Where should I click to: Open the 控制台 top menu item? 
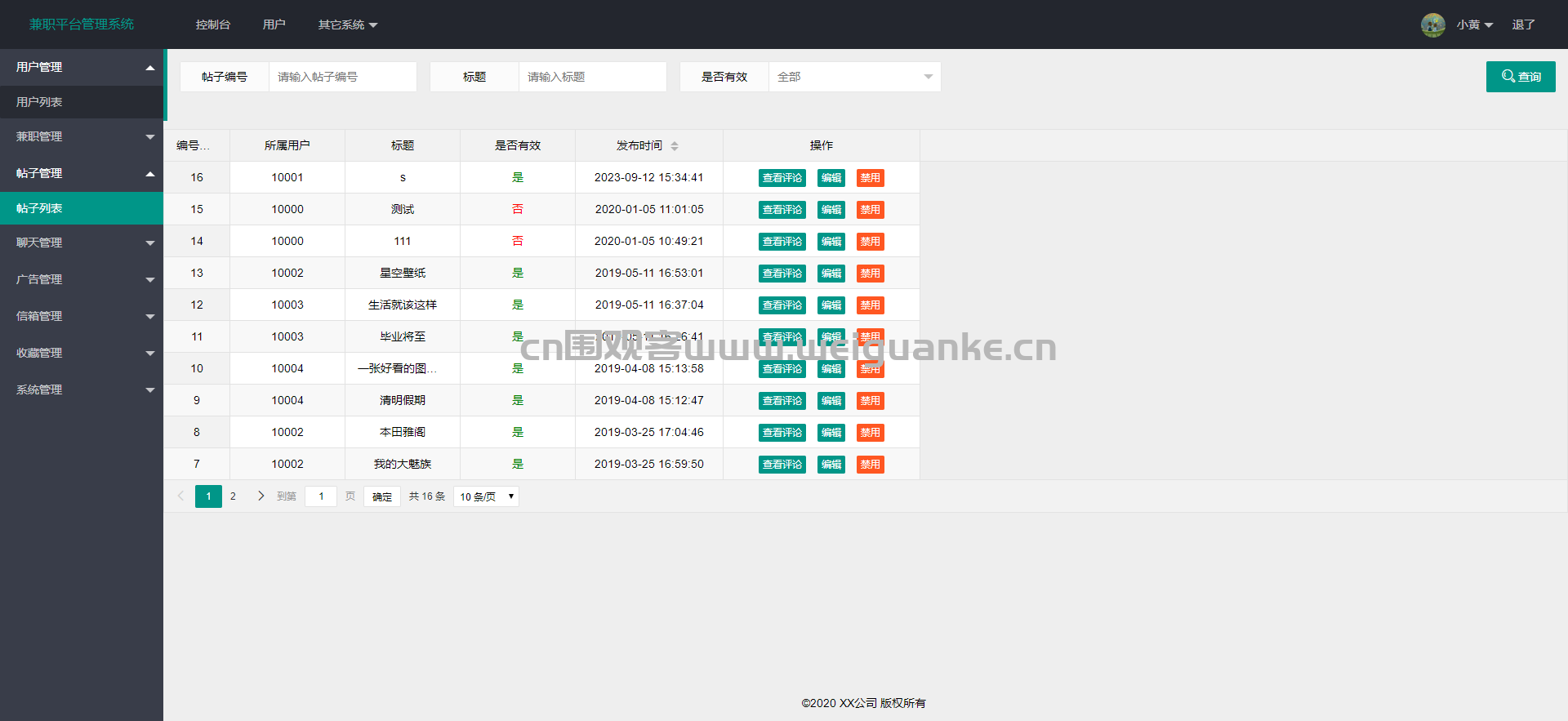coord(213,24)
